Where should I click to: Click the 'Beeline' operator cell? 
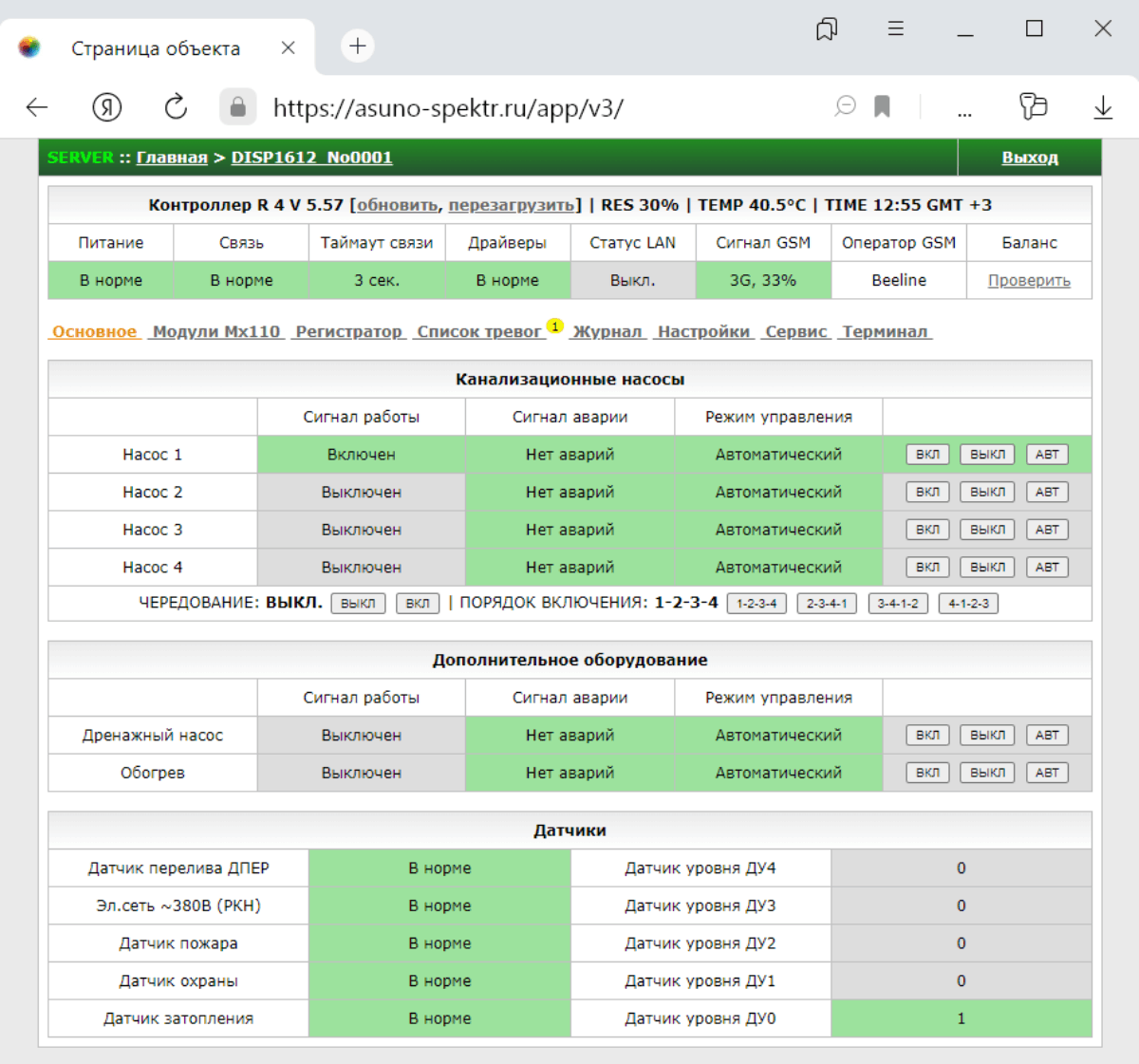(x=899, y=280)
